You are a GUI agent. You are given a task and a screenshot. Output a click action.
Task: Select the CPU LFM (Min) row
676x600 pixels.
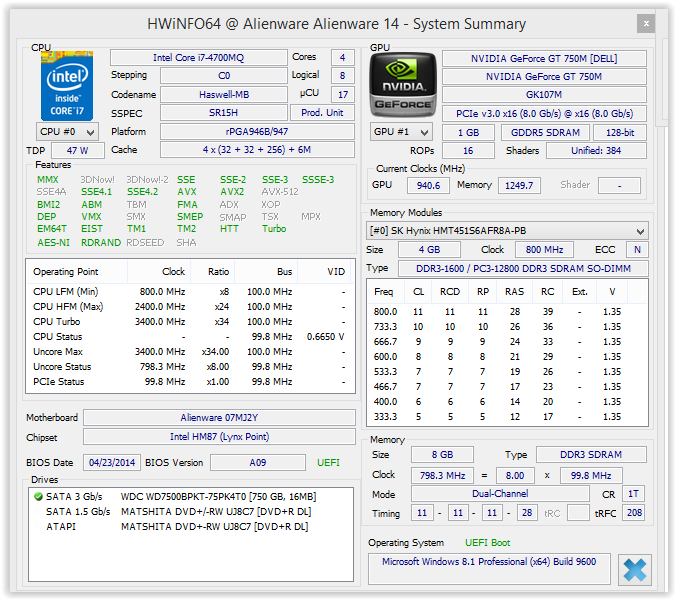(x=190, y=292)
